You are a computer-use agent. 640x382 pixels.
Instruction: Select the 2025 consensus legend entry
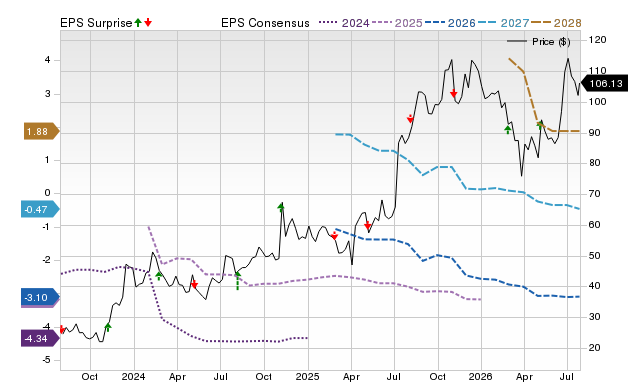(x=397, y=23)
